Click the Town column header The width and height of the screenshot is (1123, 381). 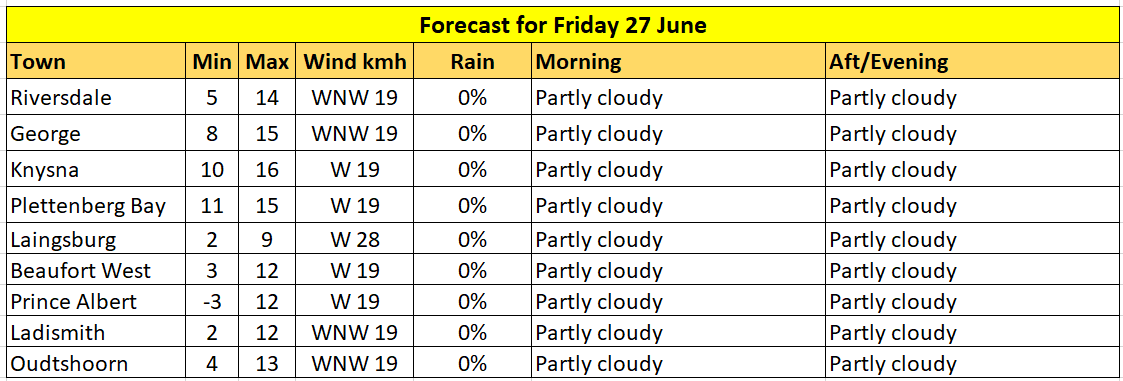point(97,62)
